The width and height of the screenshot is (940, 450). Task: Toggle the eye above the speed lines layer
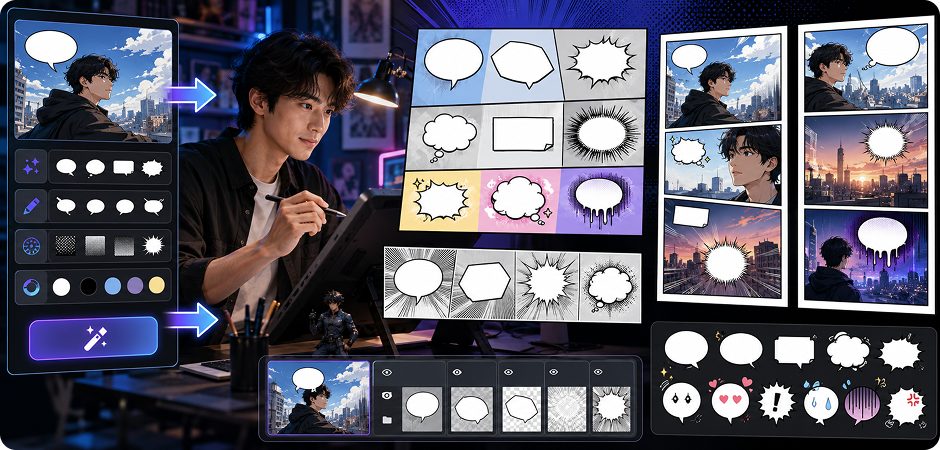pyautogui.click(x=554, y=372)
